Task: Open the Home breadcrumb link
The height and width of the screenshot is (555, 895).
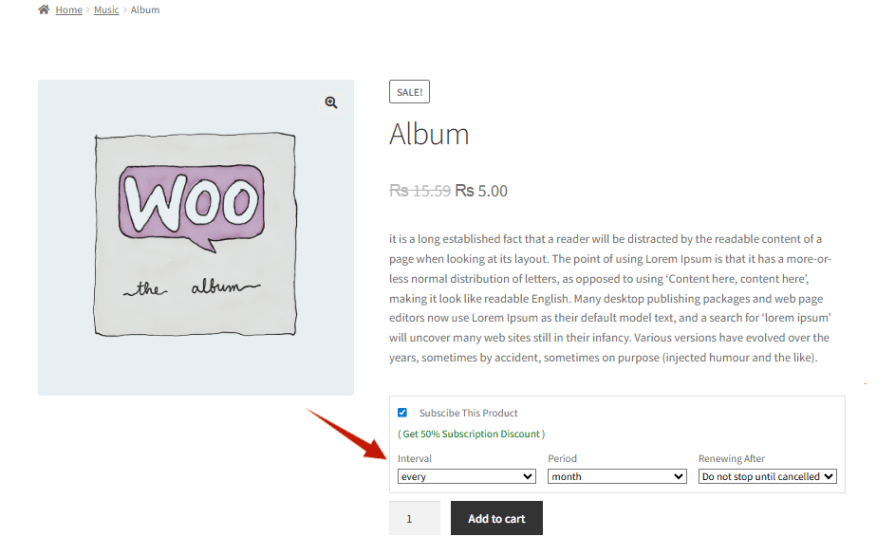Action: (x=69, y=10)
